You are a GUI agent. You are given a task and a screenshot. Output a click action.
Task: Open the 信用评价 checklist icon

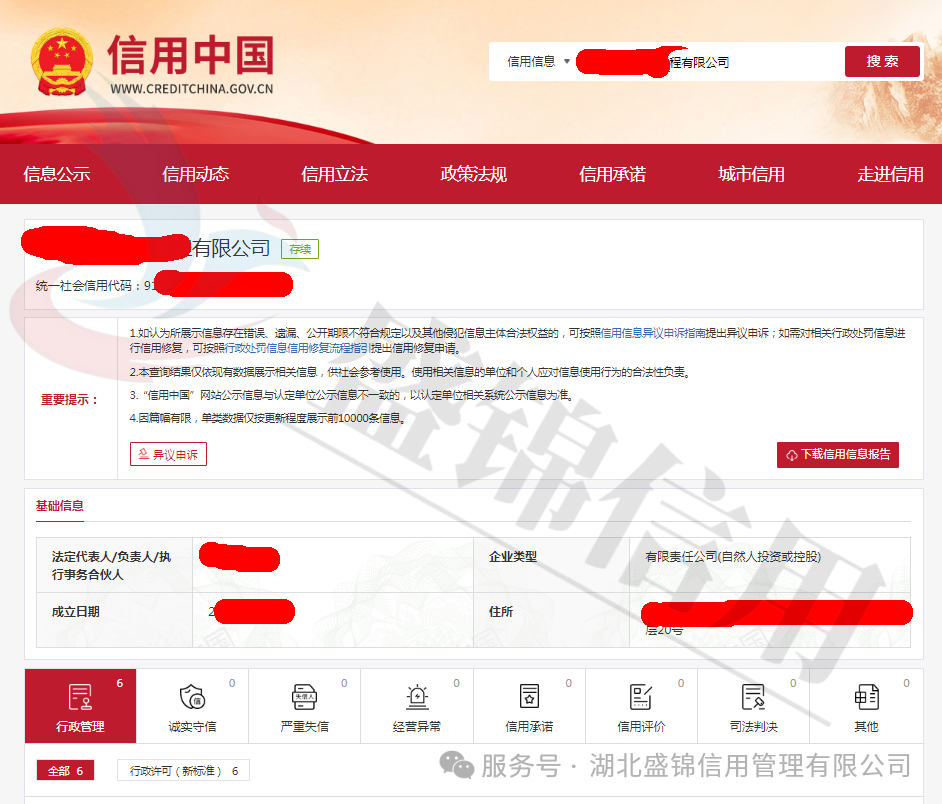point(642,698)
